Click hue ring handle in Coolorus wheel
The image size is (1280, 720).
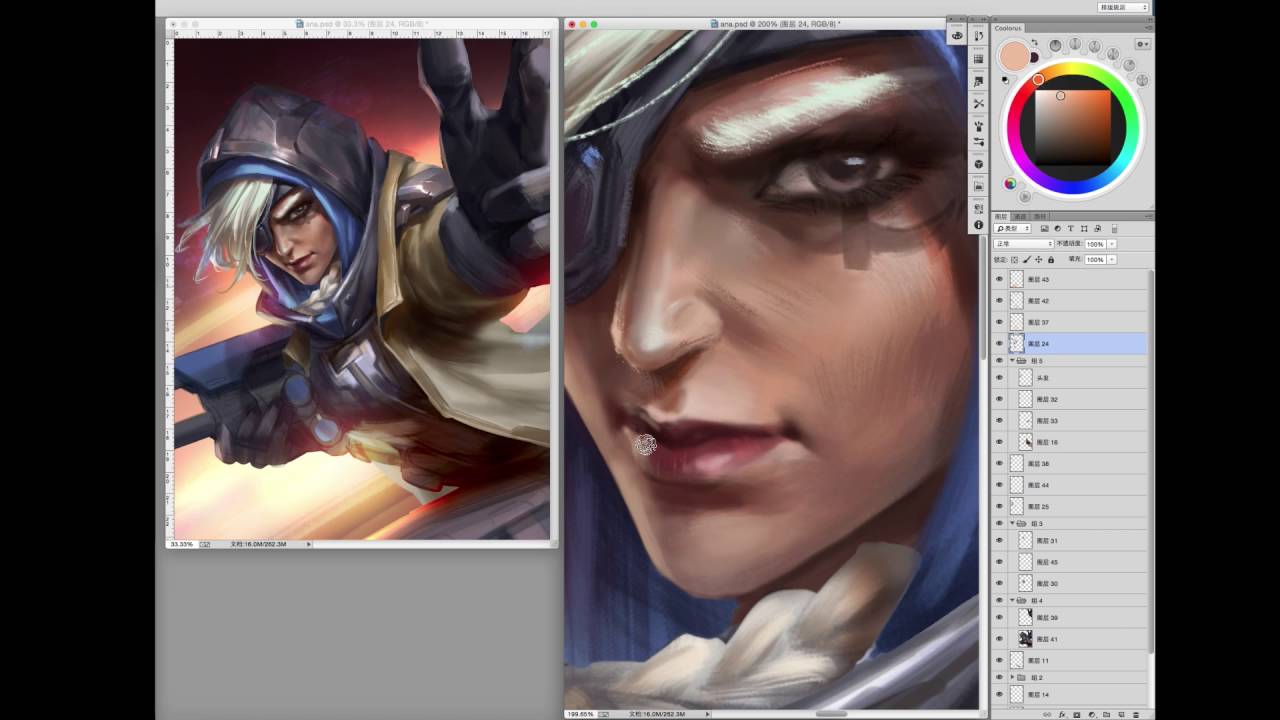(x=1038, y=79)
